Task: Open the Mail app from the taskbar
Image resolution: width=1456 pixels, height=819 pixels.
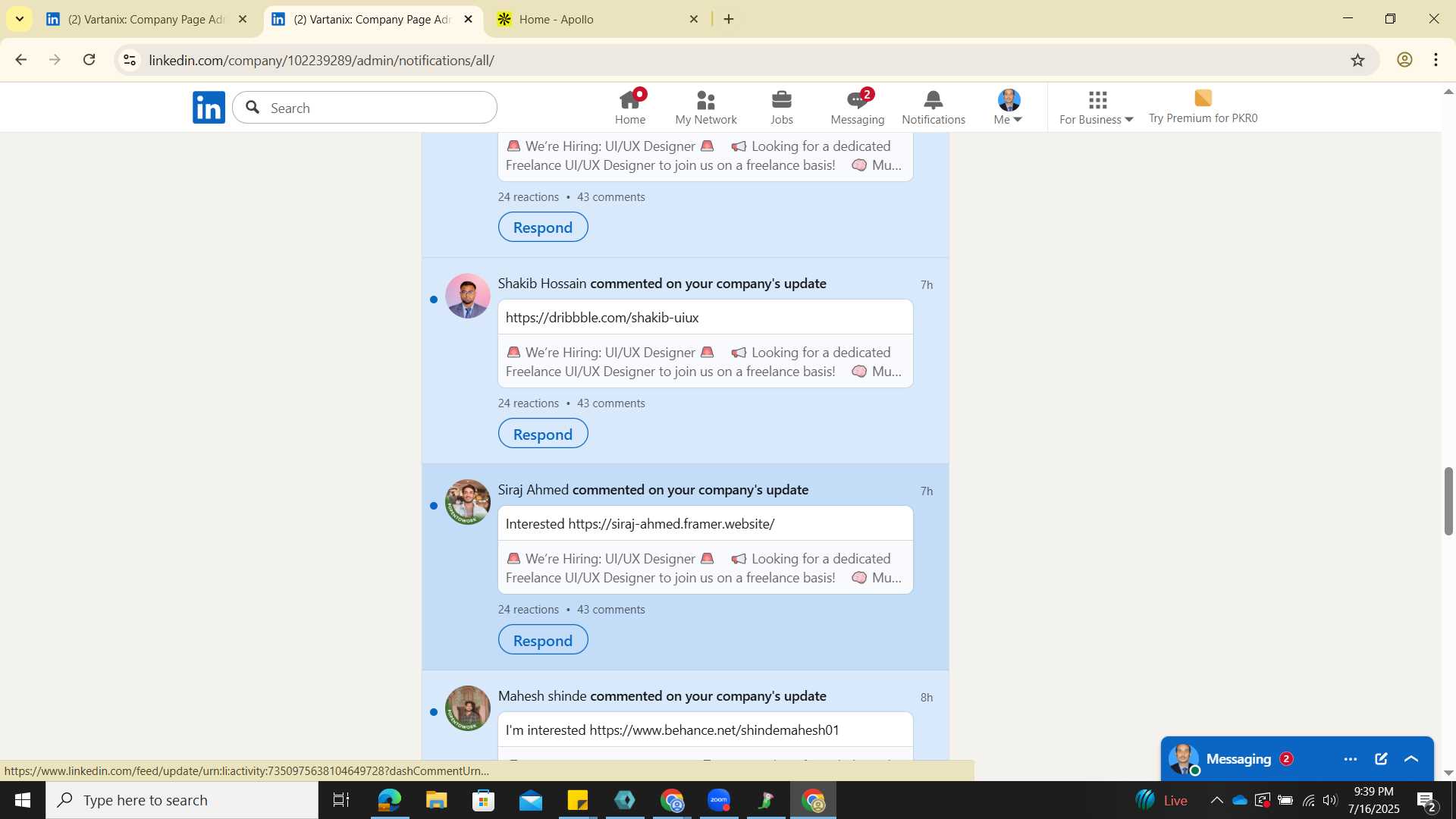Action: click(531, 800)
